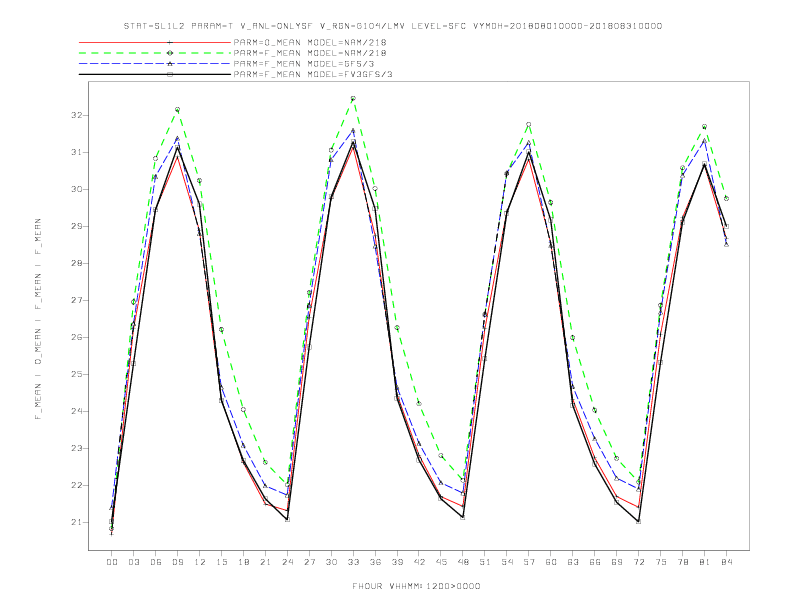The image size is (792, 612).
Task: Click x-axis forecast hour label 60
Action: pyautogui.click(x=551, y=562)
